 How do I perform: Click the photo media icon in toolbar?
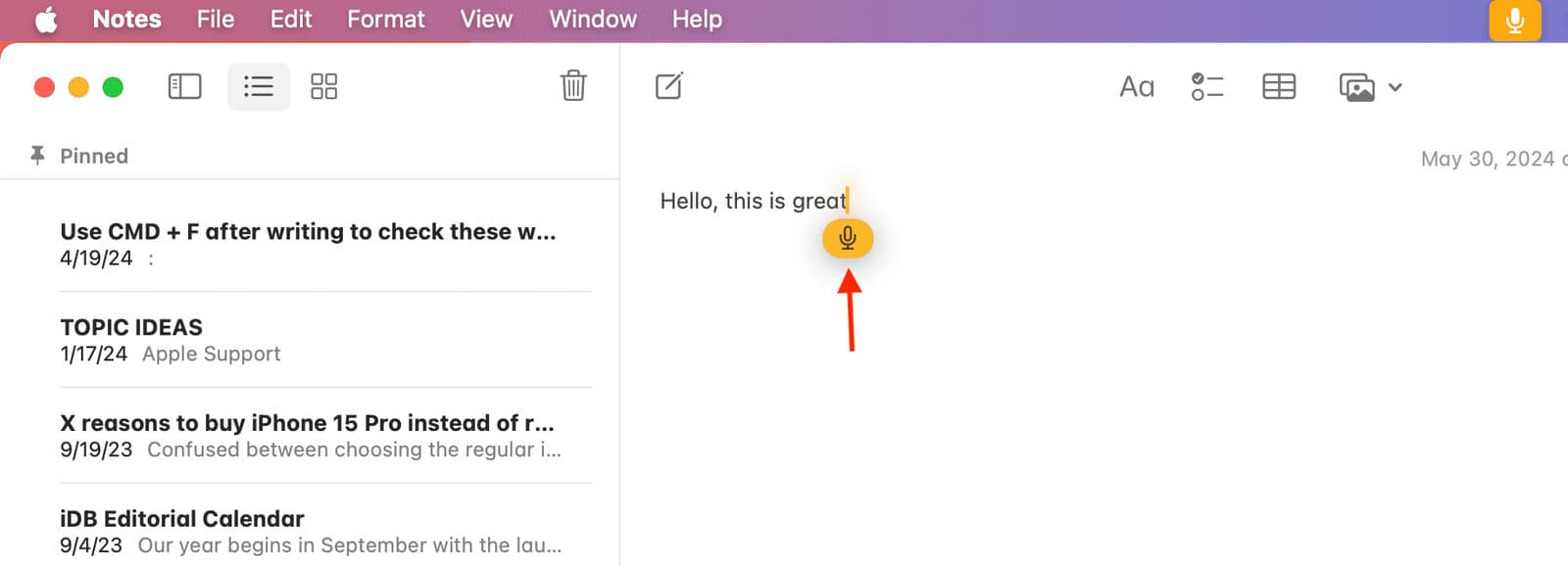click(1357, 87)
